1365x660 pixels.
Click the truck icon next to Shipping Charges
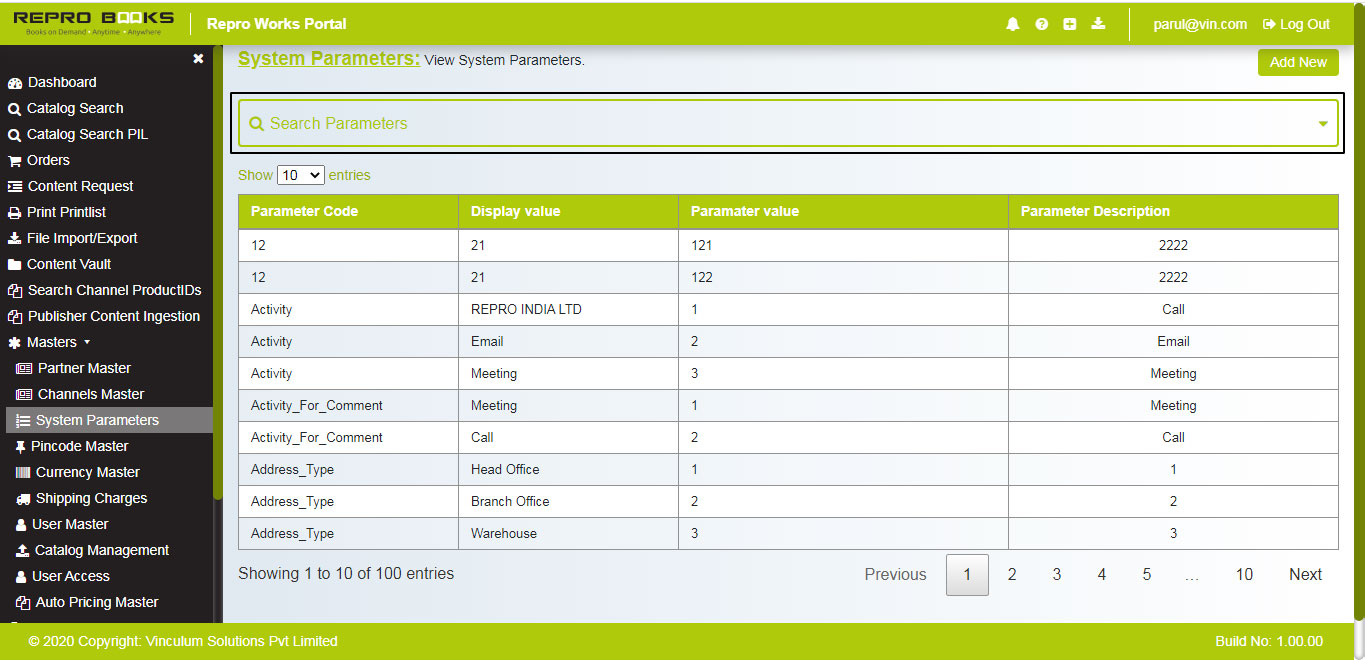point(22,498)
